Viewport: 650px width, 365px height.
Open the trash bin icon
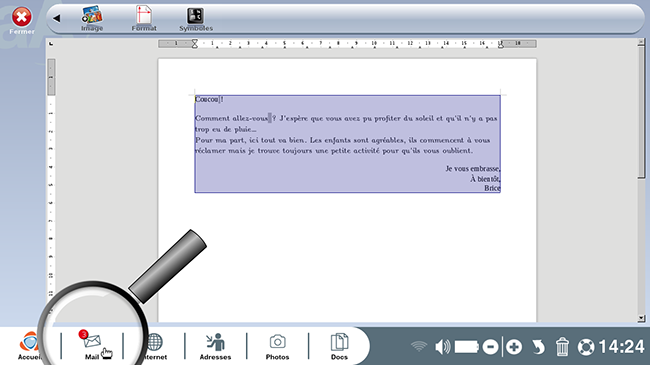coord(562,347)
